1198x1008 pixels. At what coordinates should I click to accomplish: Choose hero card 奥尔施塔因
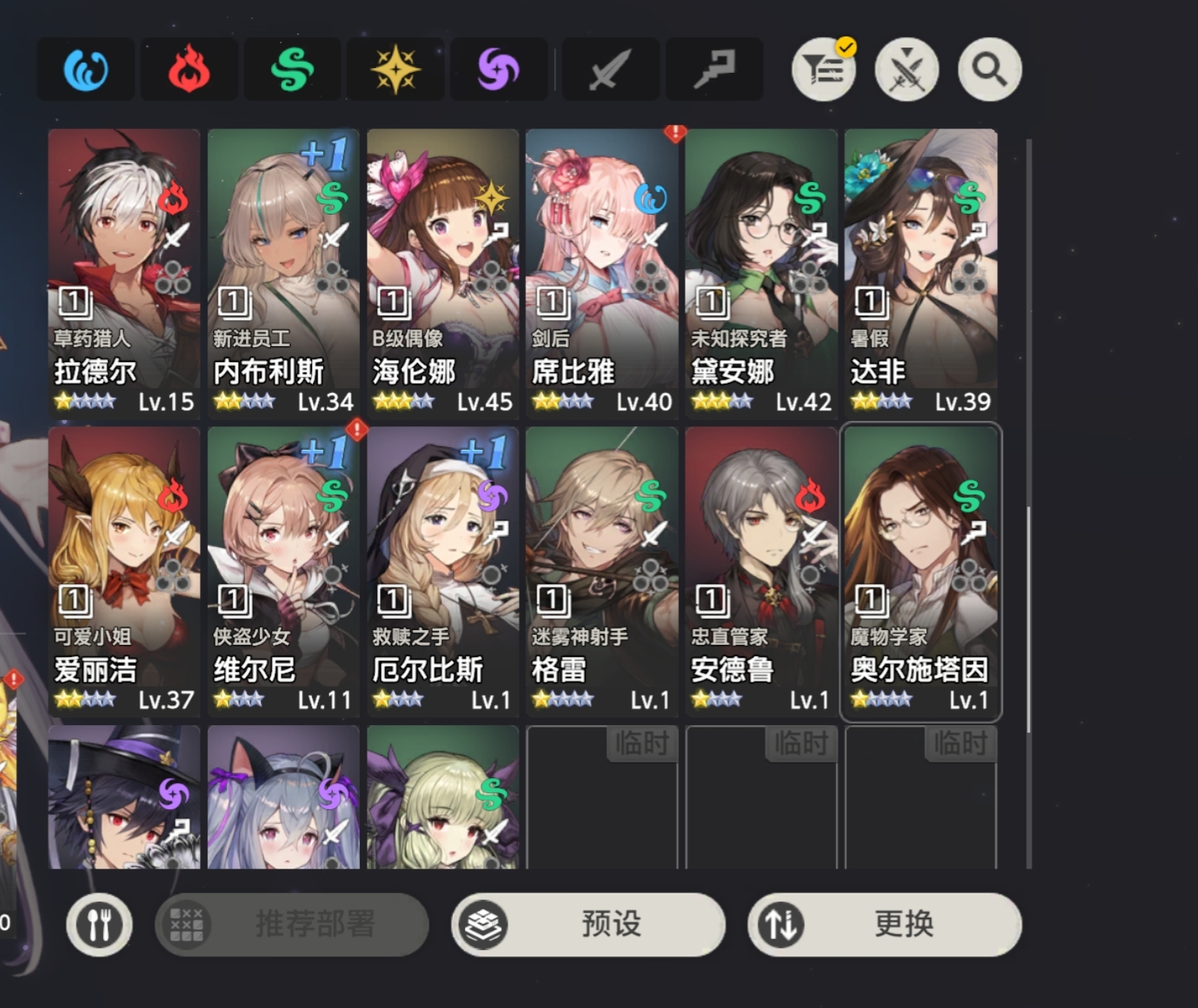coord(921,572)
